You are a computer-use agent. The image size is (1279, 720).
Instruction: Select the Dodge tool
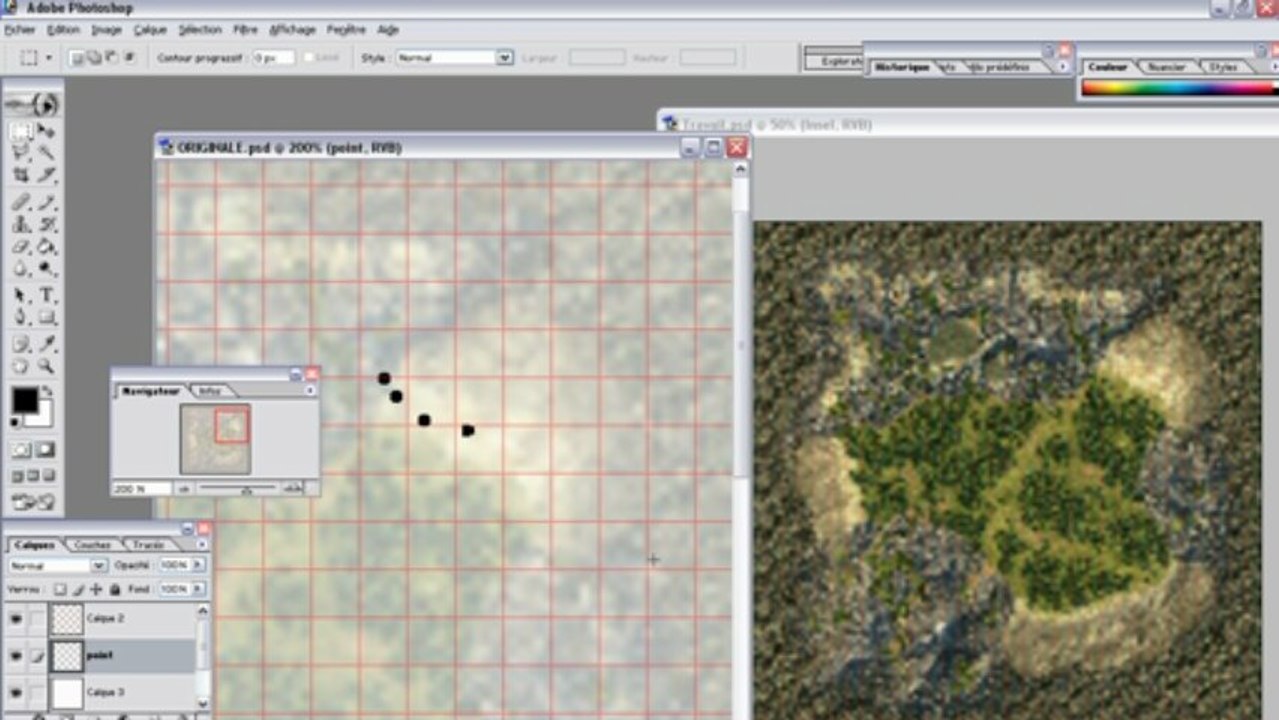[x=46, y=268]
